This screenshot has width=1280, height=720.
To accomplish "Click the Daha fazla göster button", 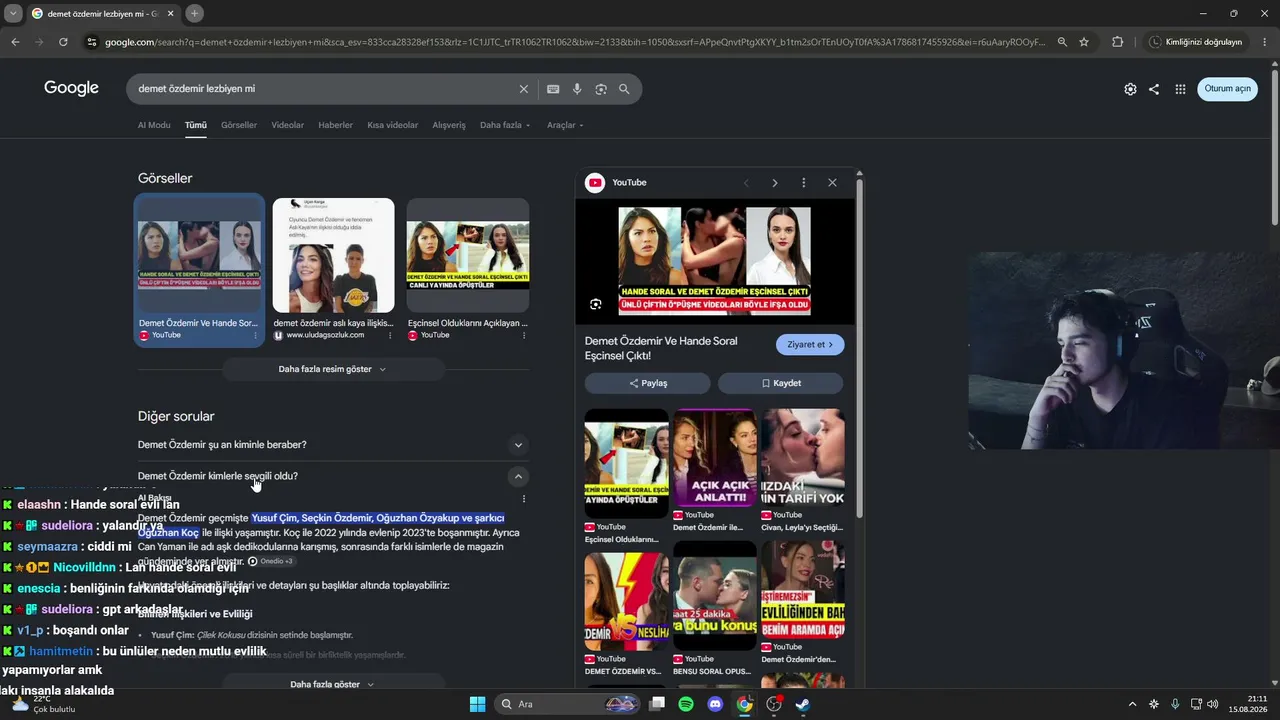I will click(333, 684).
